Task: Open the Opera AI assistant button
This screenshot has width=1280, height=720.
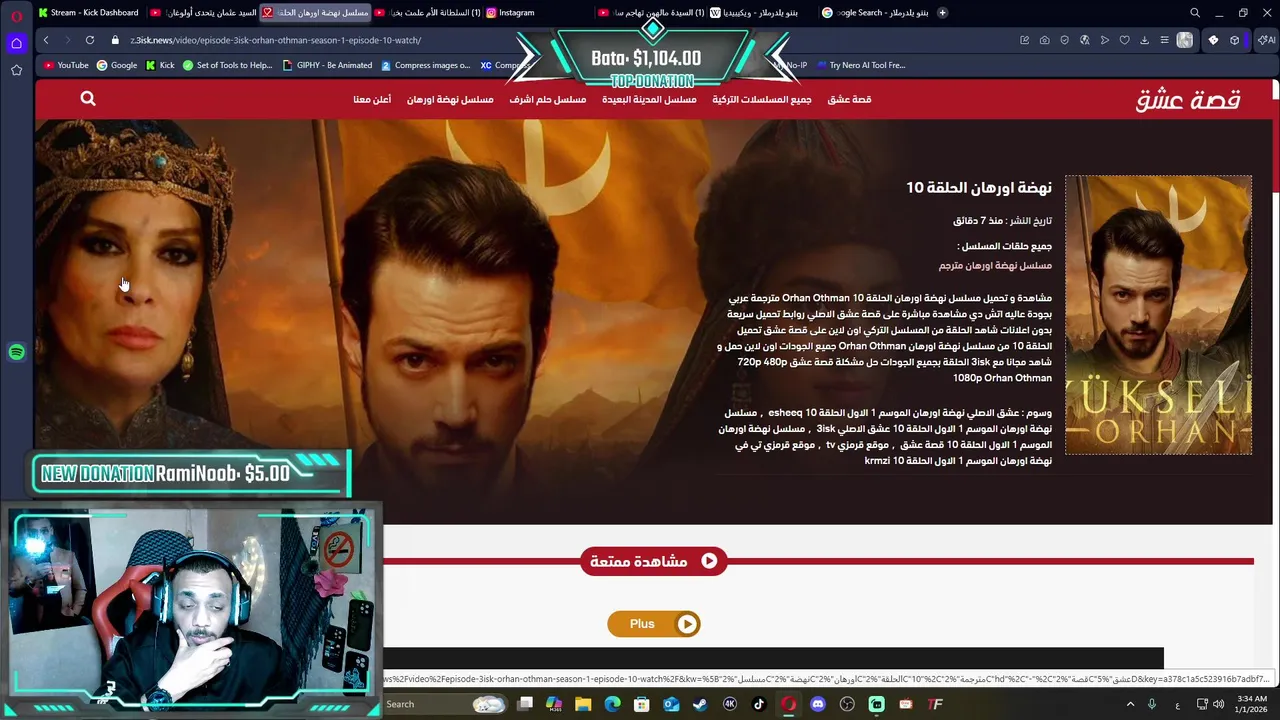Action: pyautogui.click(x=1266, y=40)
